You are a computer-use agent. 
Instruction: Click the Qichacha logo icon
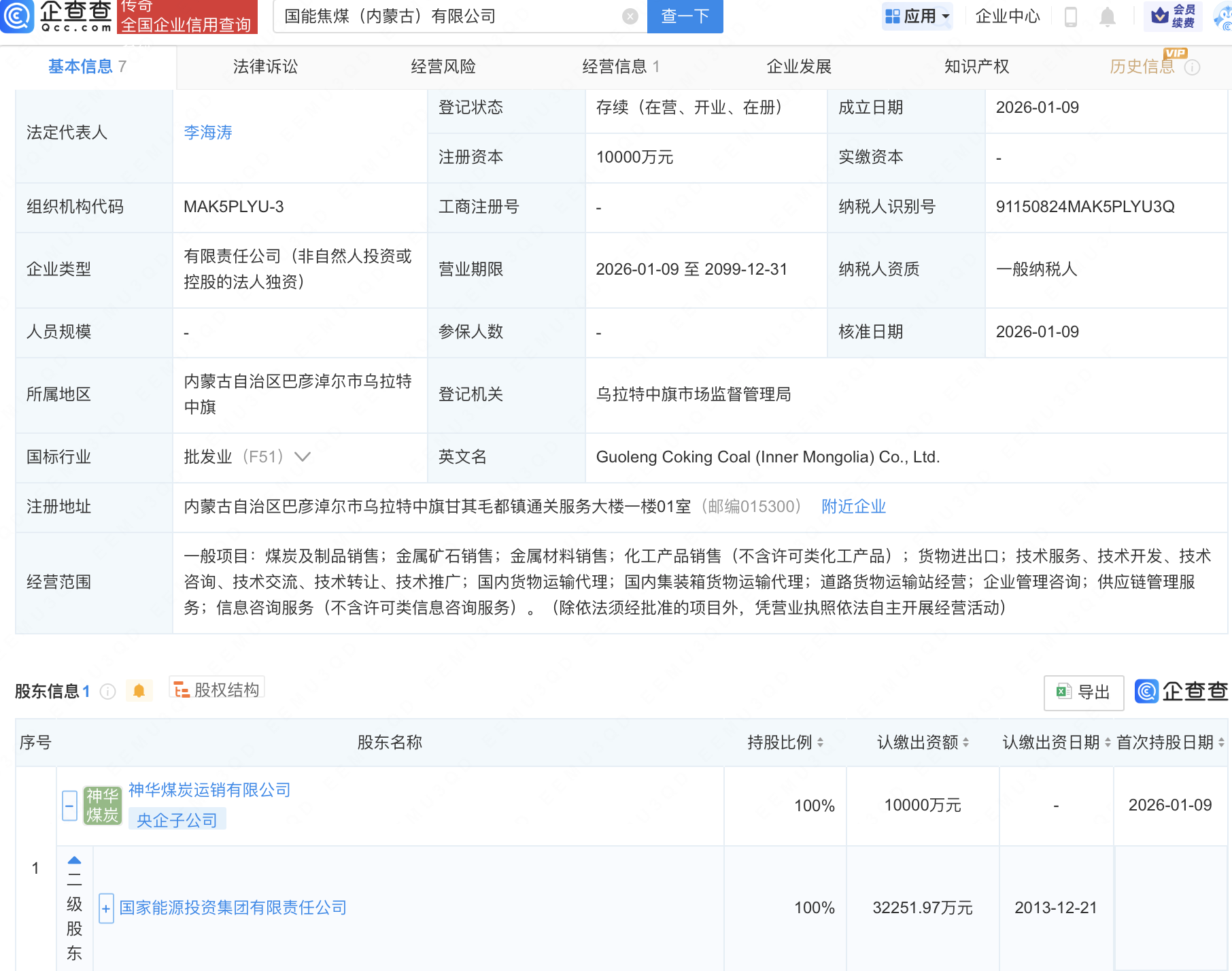click(17, 16)
